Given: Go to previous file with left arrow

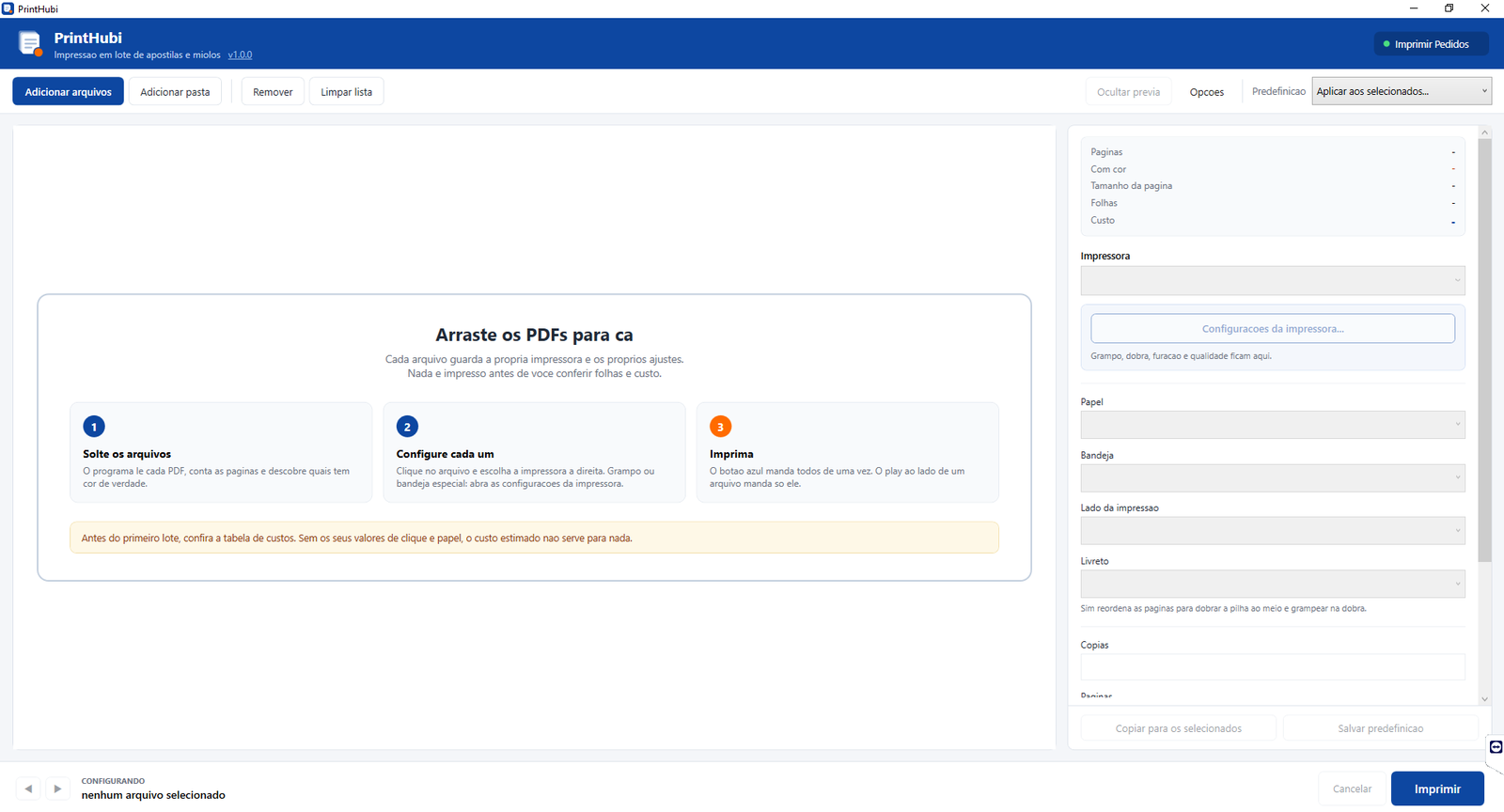Looking at the screenshot, I should pos(28,789).
